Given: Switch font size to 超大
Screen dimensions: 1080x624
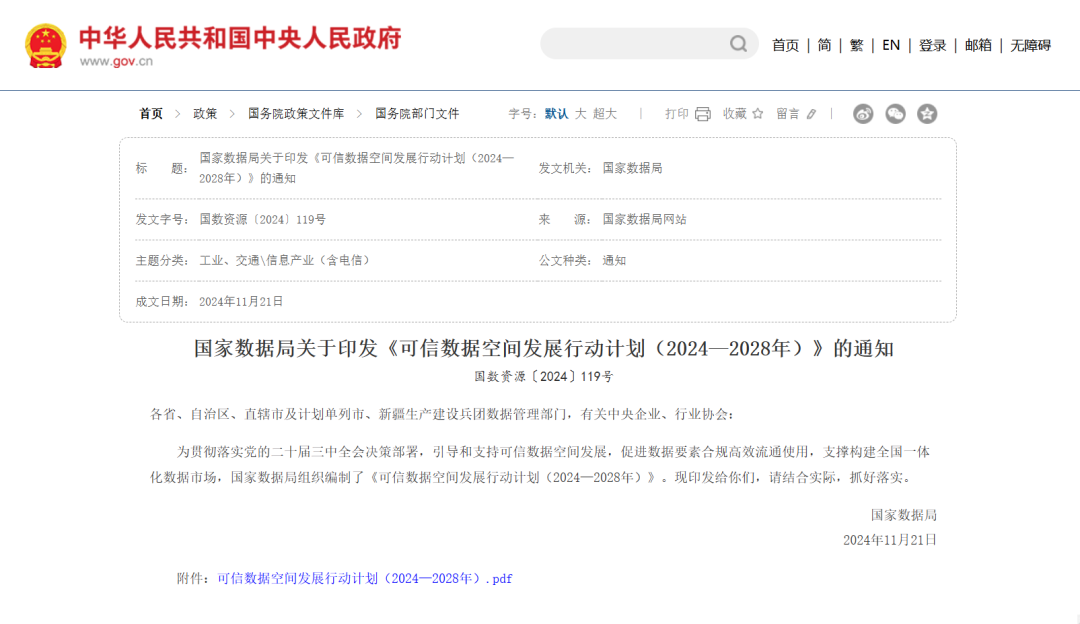Looking at the screenshot, I should 605,114.
